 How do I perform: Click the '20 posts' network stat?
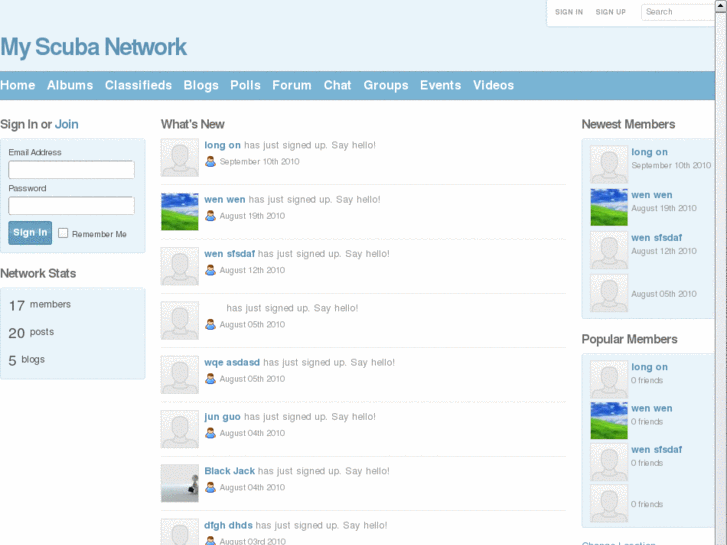(31, 333)
